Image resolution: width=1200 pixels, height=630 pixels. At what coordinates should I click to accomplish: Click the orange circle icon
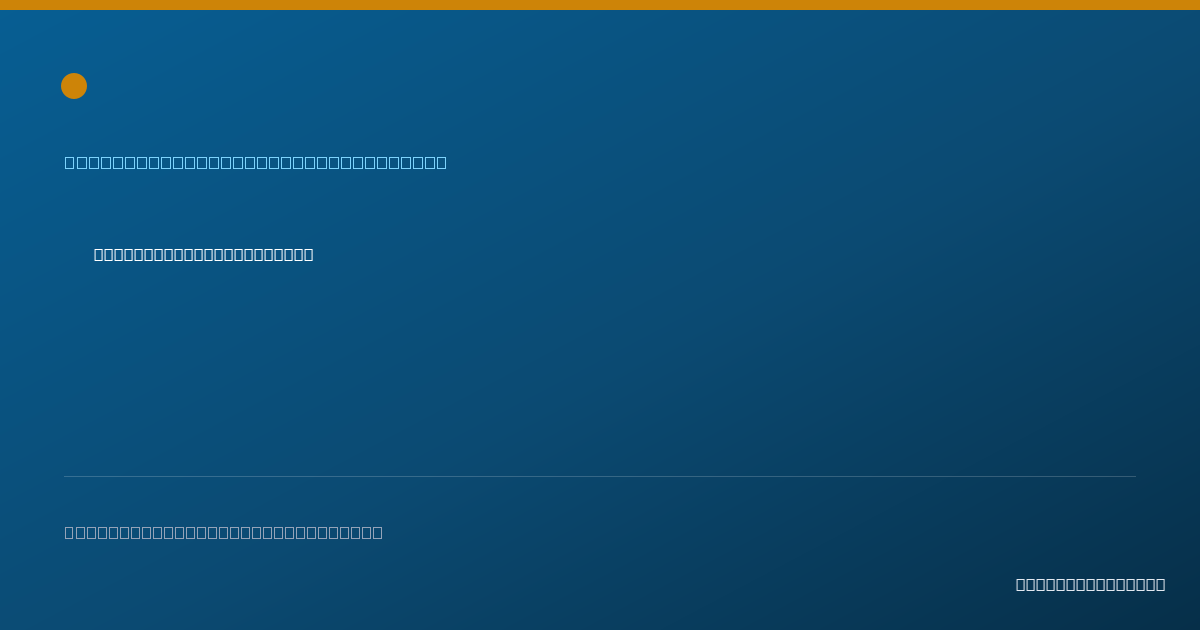click(74, 86)
